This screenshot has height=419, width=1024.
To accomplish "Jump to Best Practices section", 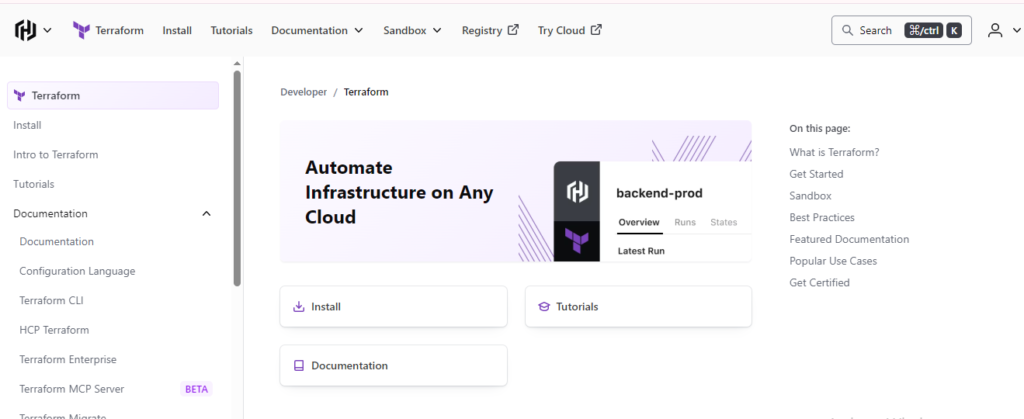I will tap(822, 217).
